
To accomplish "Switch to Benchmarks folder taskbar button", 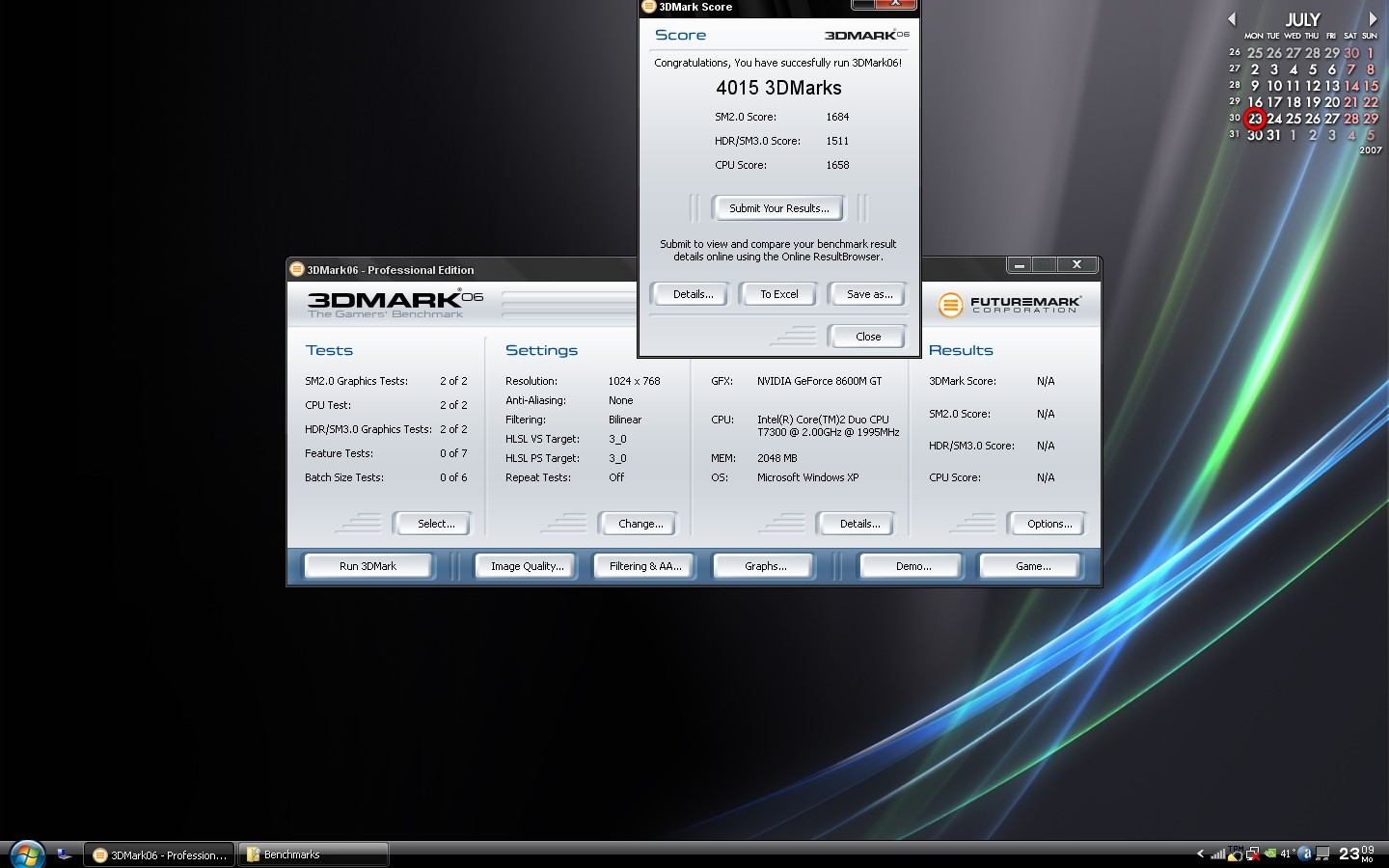I will coord(313,854).
